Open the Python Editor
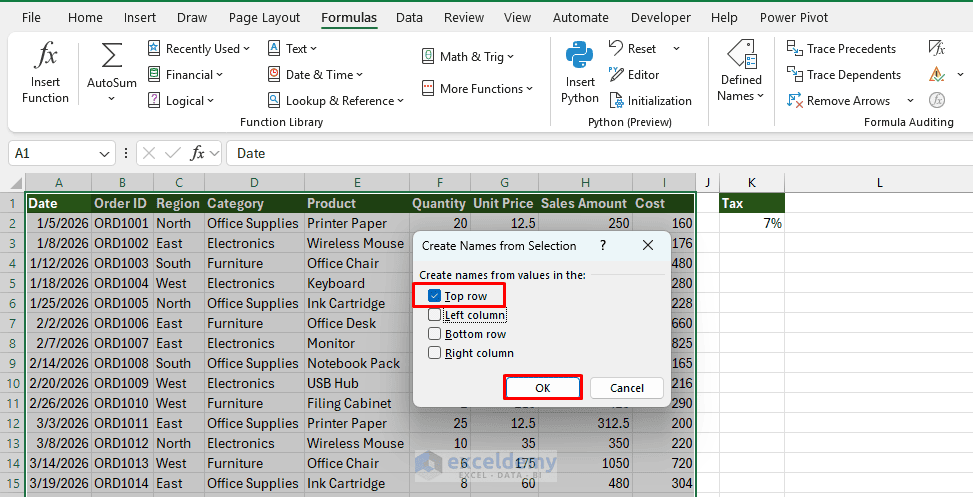Image resolution: width=973 pixels, height=497 pixels. pos(634,74)
